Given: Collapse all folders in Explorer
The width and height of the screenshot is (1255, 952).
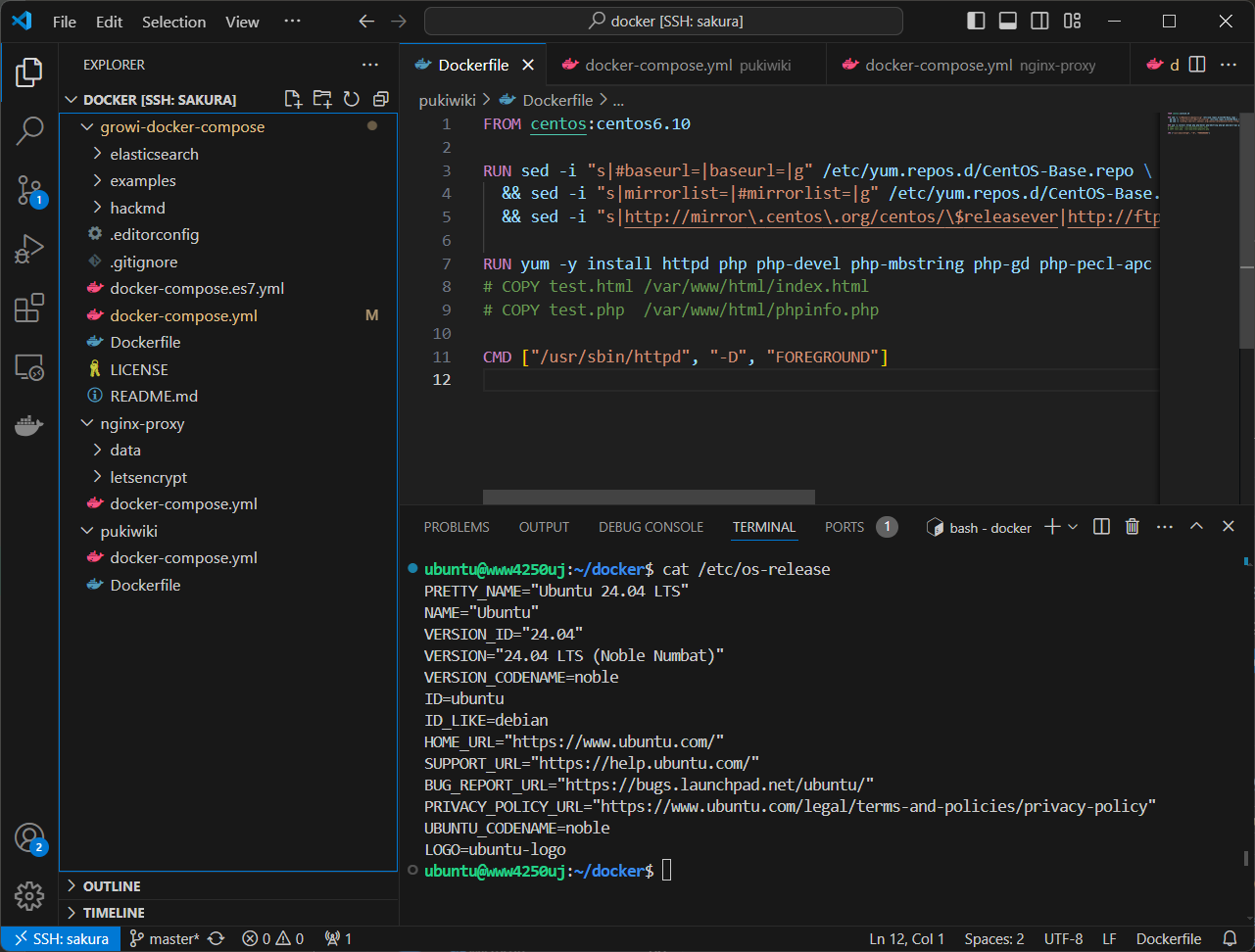Looking at the screenshot, I should (x=381, y=99).
